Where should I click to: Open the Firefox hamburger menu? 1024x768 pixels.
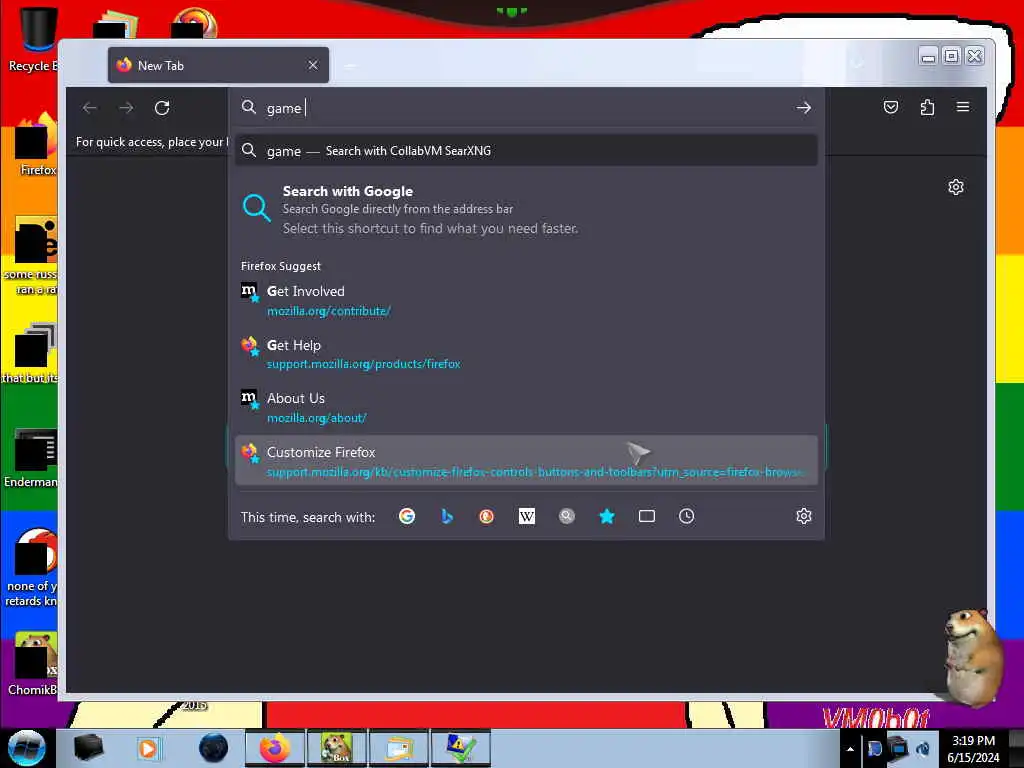963,107
